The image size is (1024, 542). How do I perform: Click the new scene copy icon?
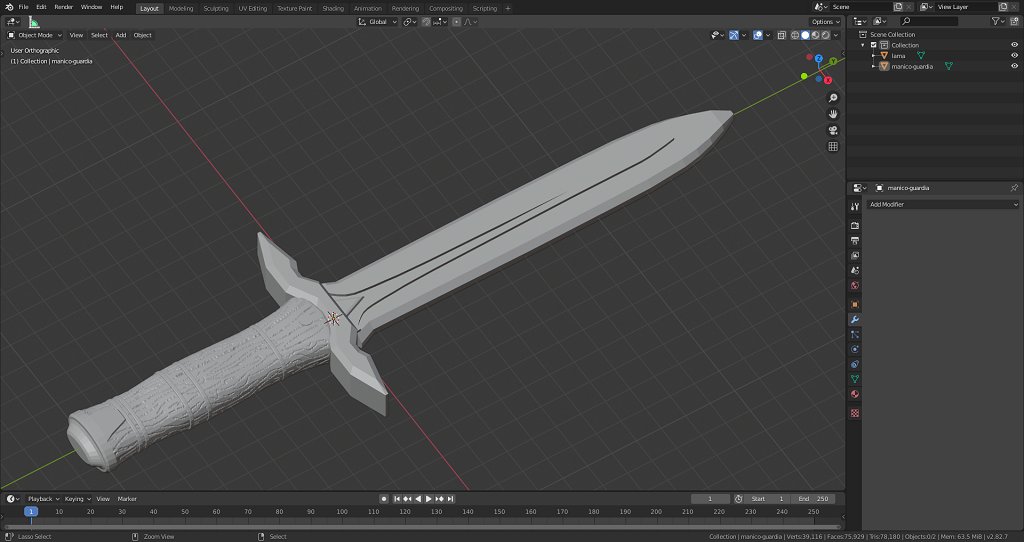click(x=898, y=7)
